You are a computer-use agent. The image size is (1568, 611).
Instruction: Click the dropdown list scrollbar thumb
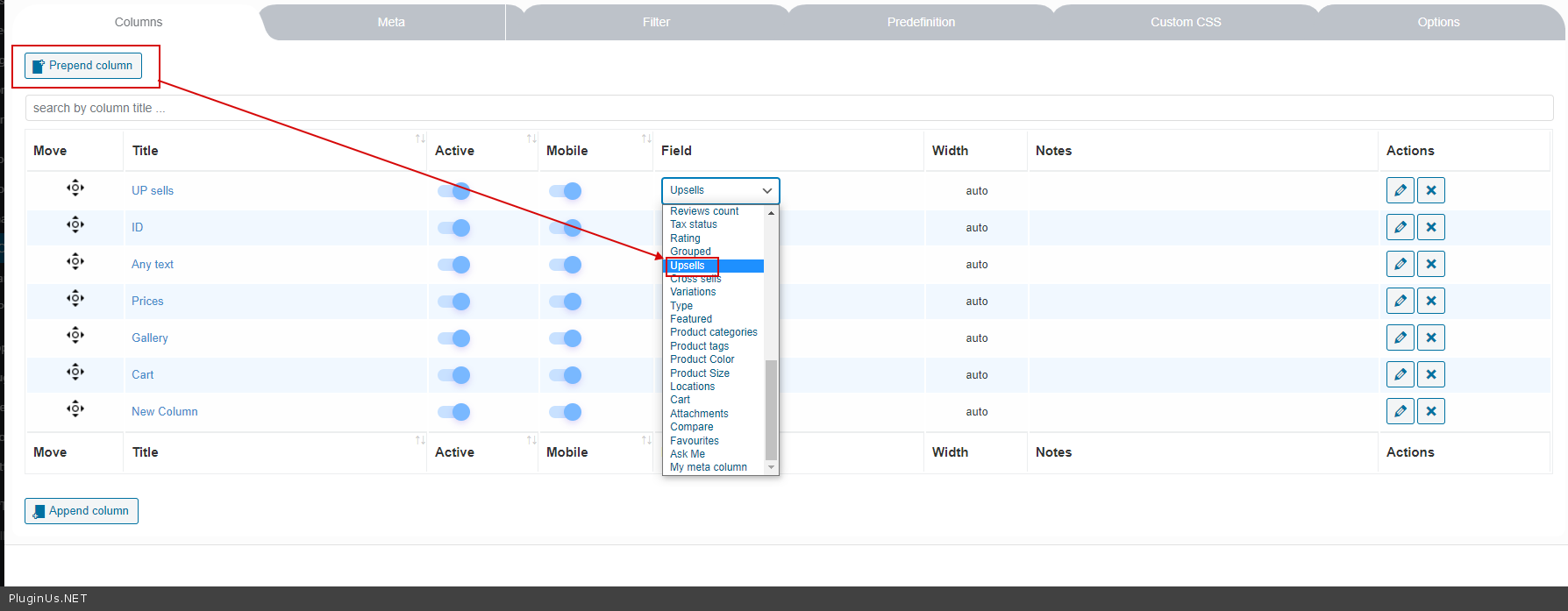point(771,409)
